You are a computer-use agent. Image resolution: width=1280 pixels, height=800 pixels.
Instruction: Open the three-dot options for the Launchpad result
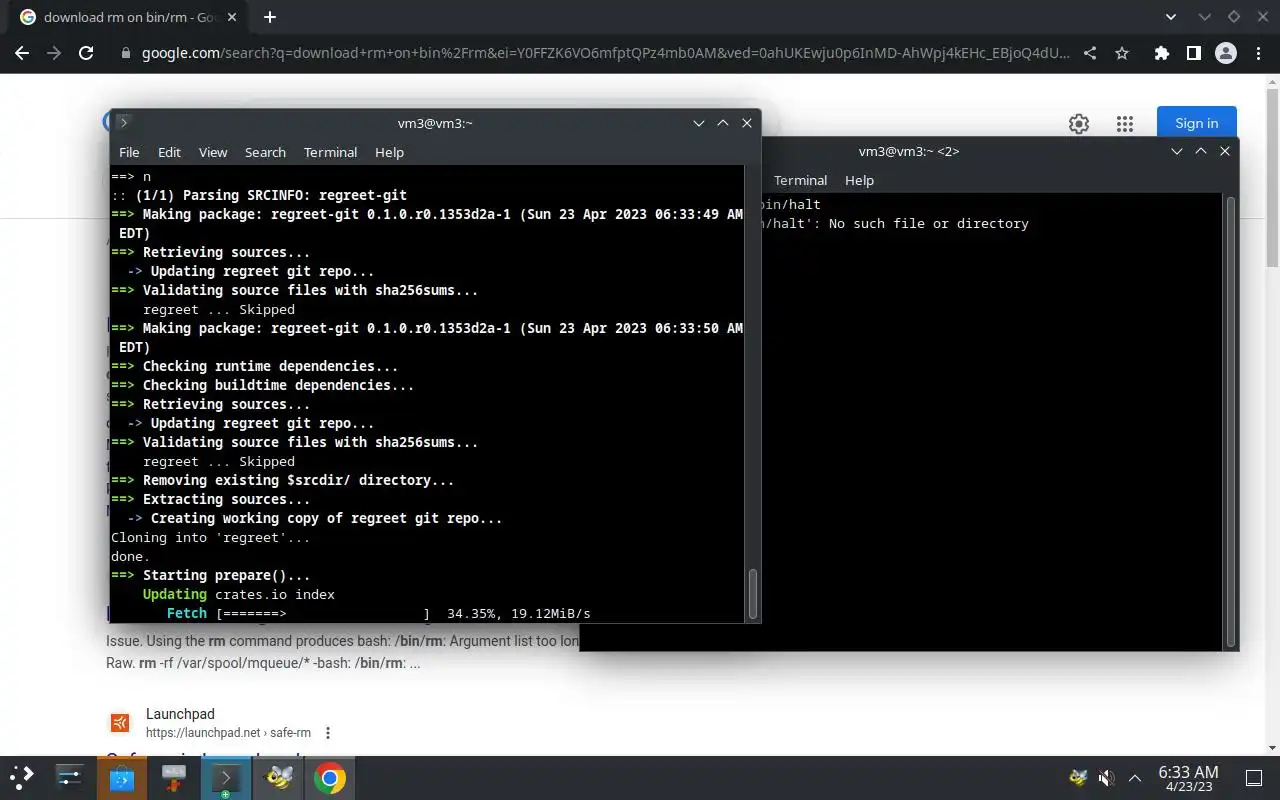click(327, 733)
